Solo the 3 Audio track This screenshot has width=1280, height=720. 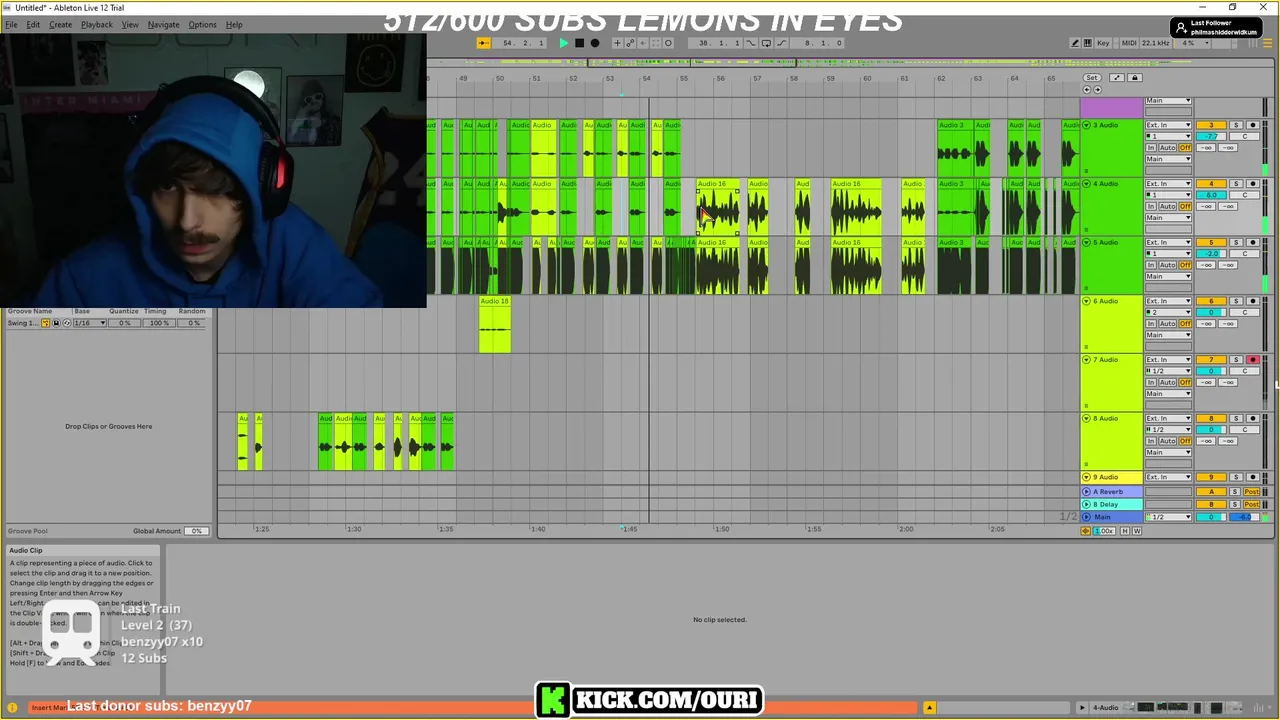1236,125
